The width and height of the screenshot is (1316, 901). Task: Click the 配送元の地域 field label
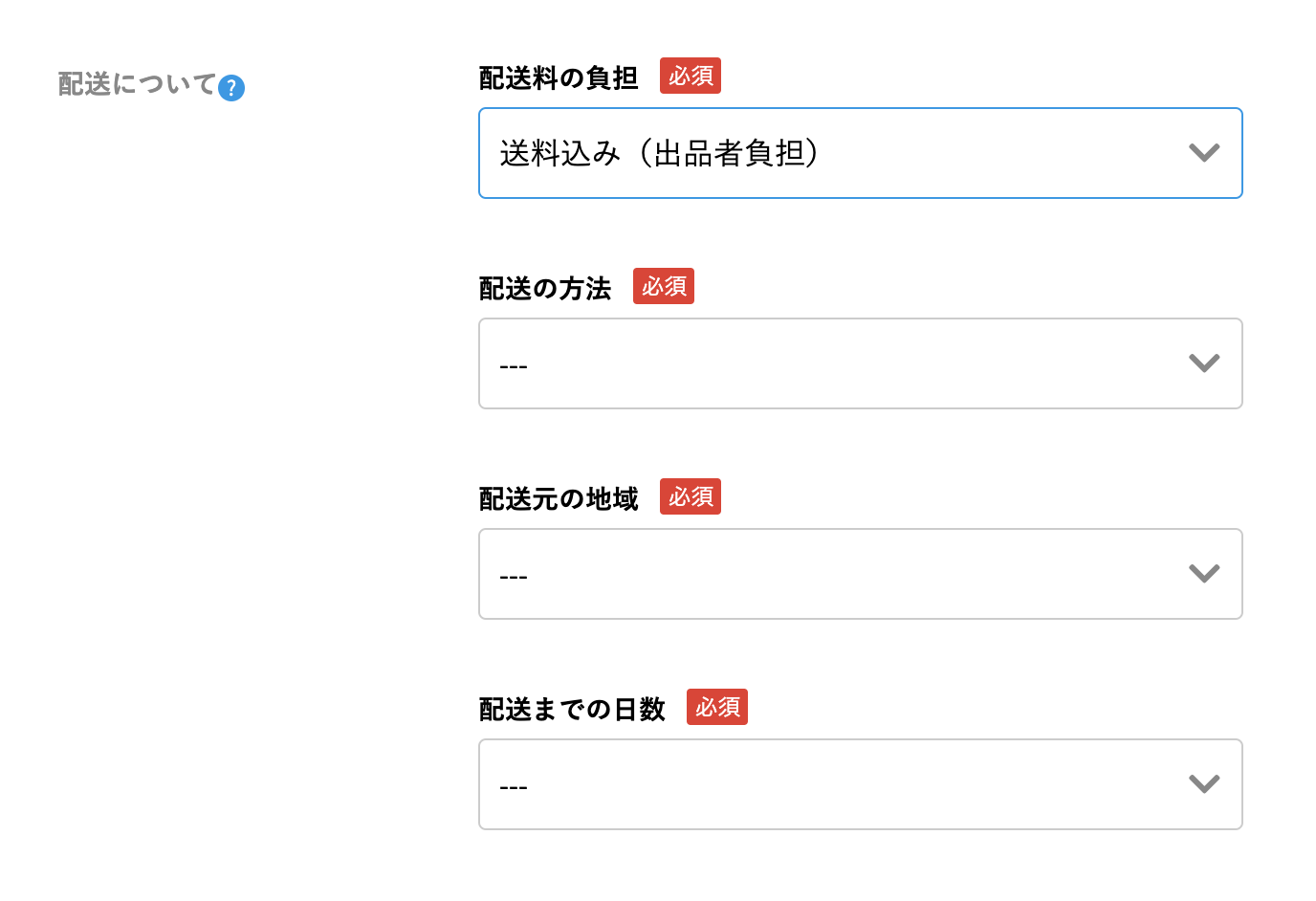(x=559, y=498)
